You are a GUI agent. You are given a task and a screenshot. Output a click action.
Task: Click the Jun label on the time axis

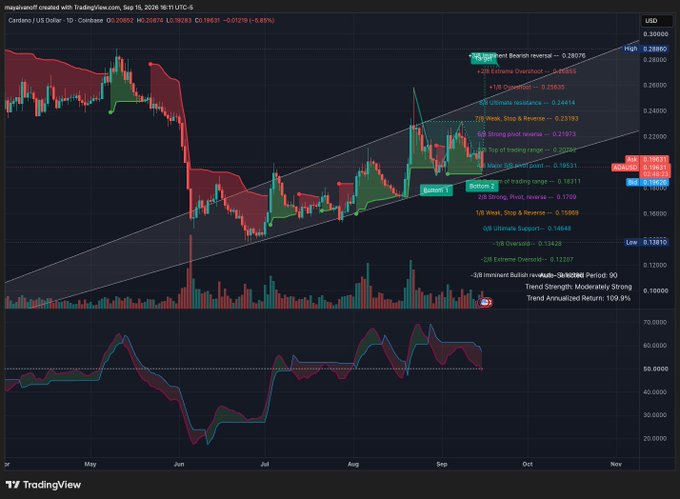coord(179,464)
